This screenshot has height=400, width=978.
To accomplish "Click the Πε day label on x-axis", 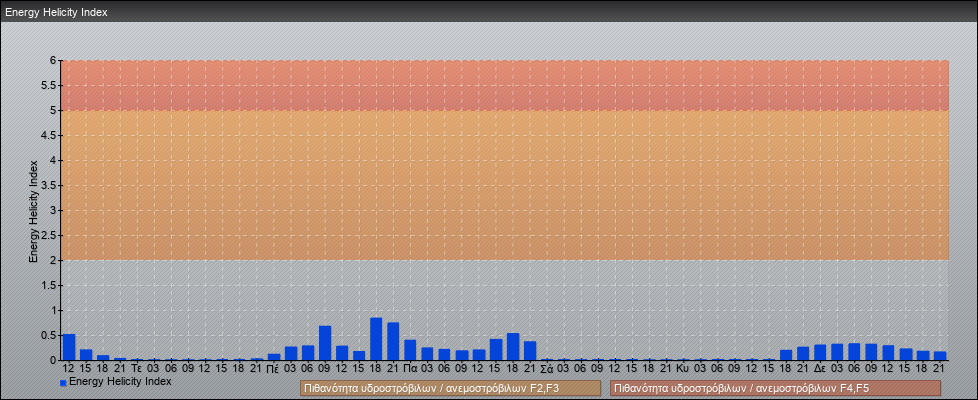I will coord(273,368).
